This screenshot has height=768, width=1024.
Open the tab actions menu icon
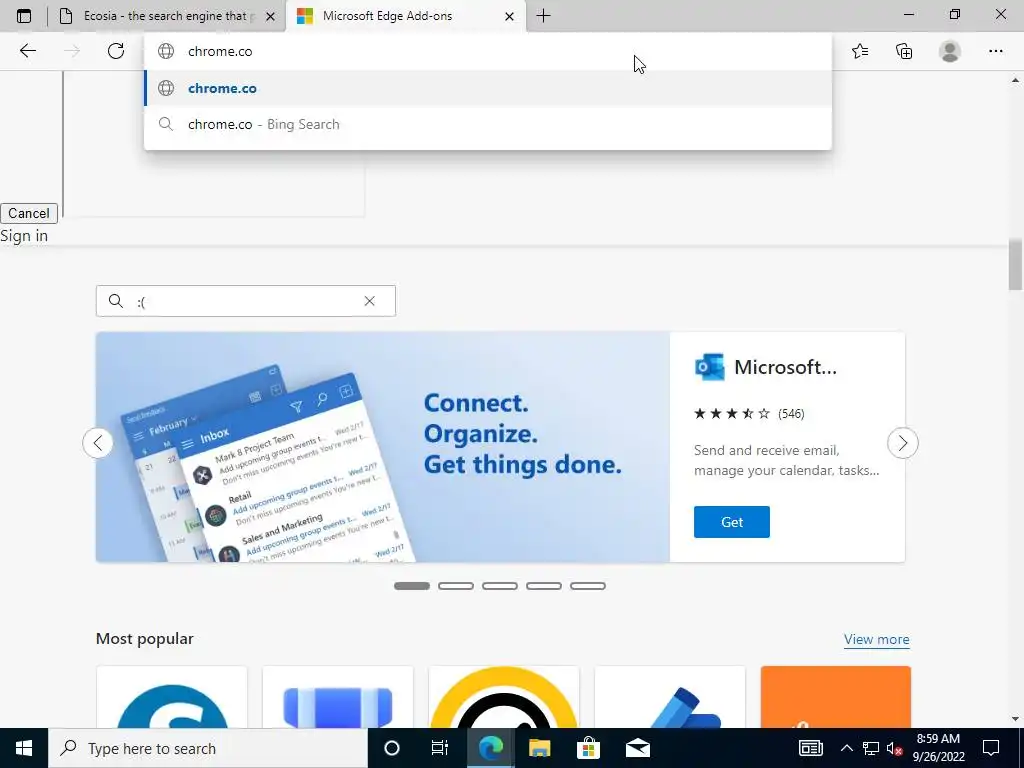point(24,16)
